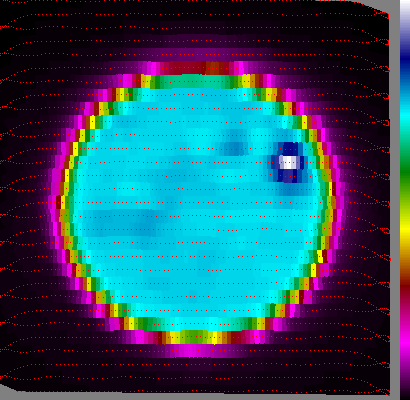Pick the small blue smudge near the upper center of the disk

[233, 148]
